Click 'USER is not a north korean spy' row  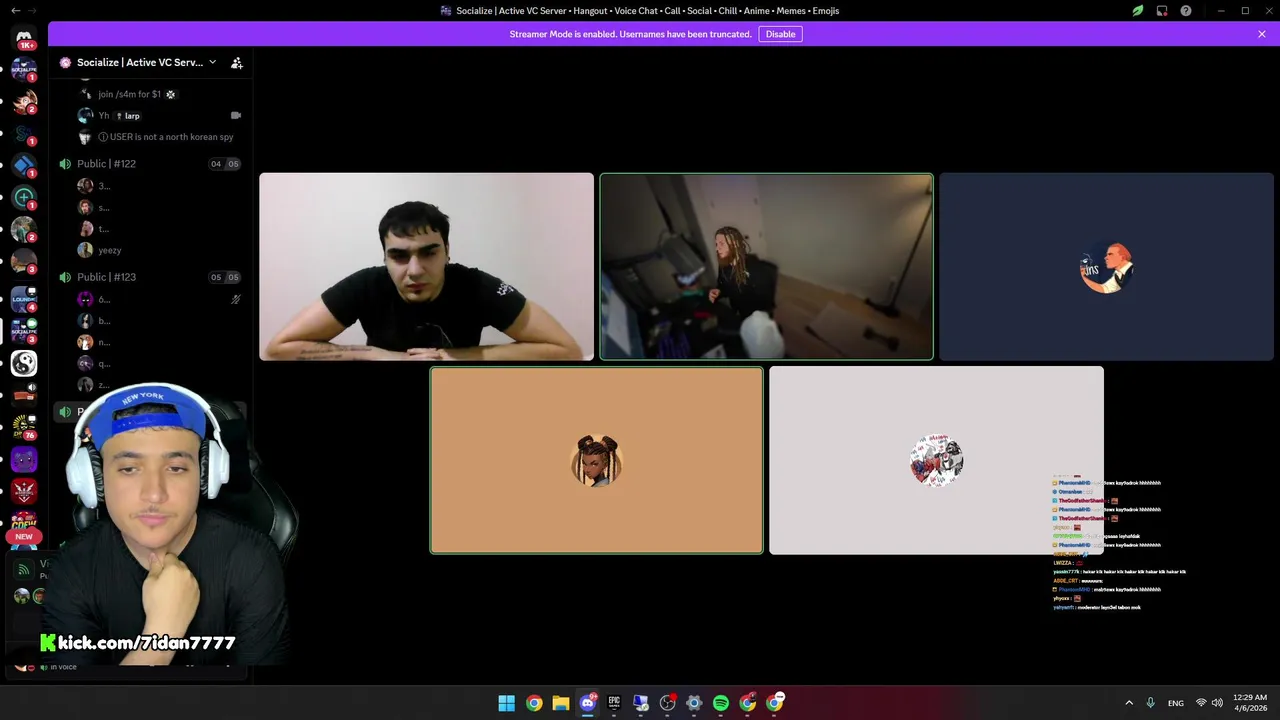coord(160,137)
